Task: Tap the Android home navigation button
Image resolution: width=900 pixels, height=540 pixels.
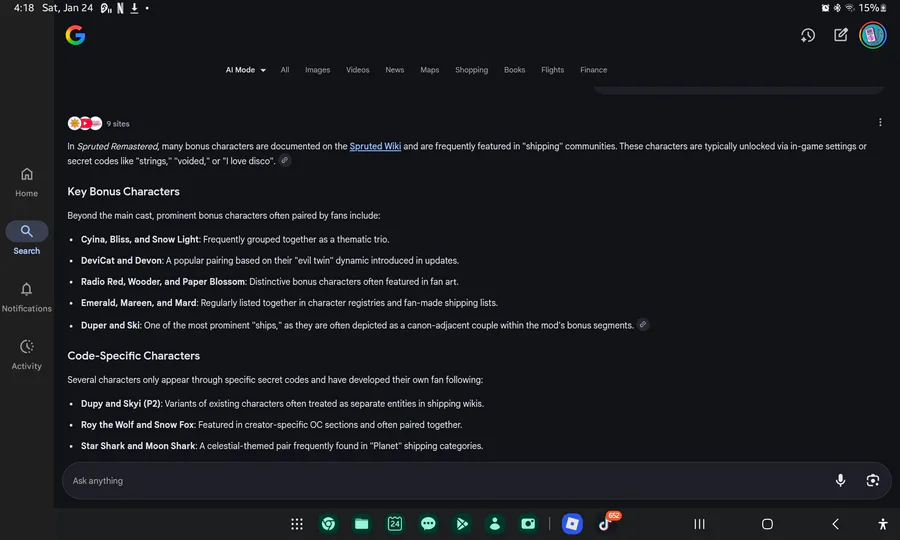Action: [767, 524]
